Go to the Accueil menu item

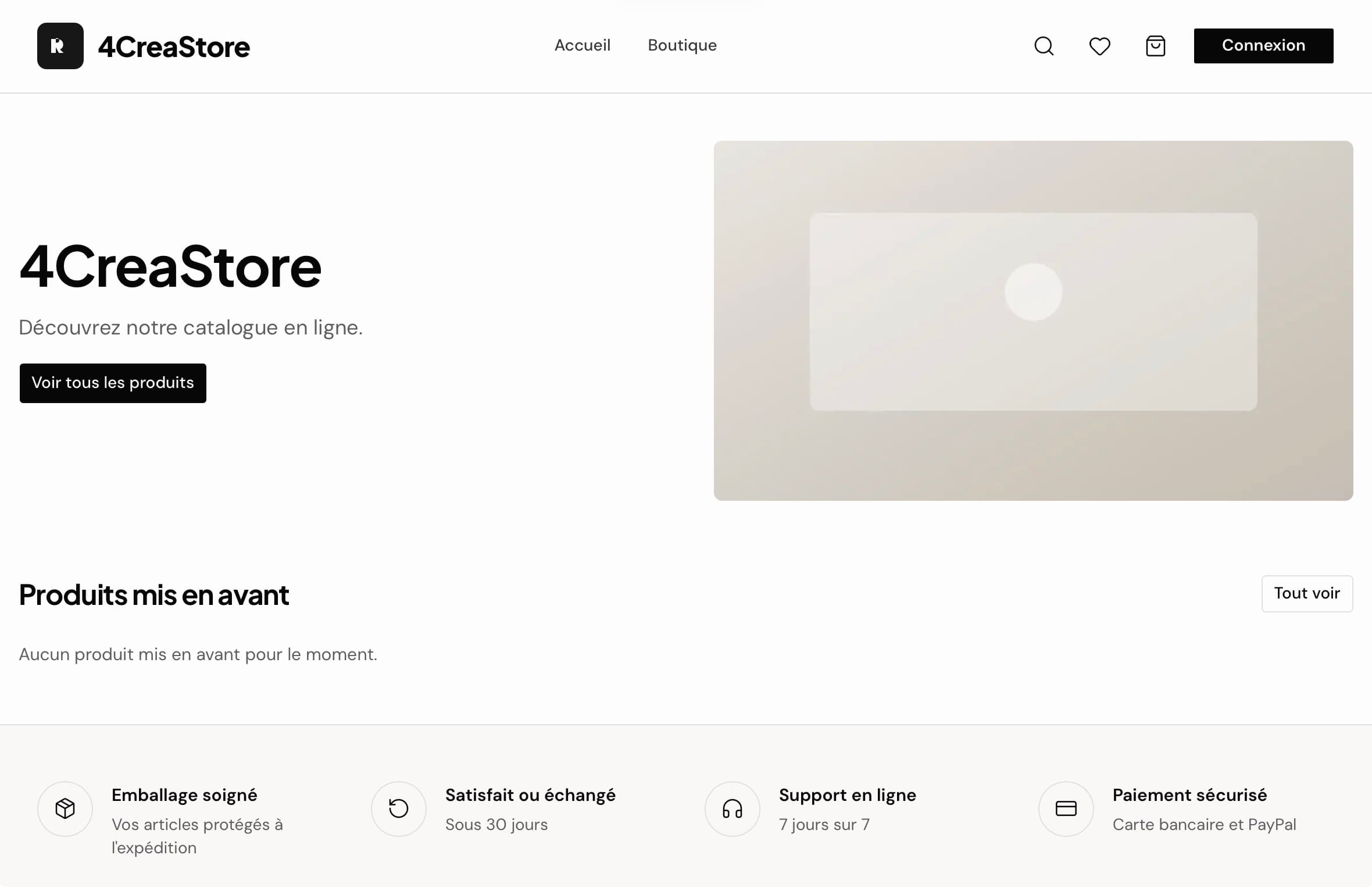(x=583, y=45)
